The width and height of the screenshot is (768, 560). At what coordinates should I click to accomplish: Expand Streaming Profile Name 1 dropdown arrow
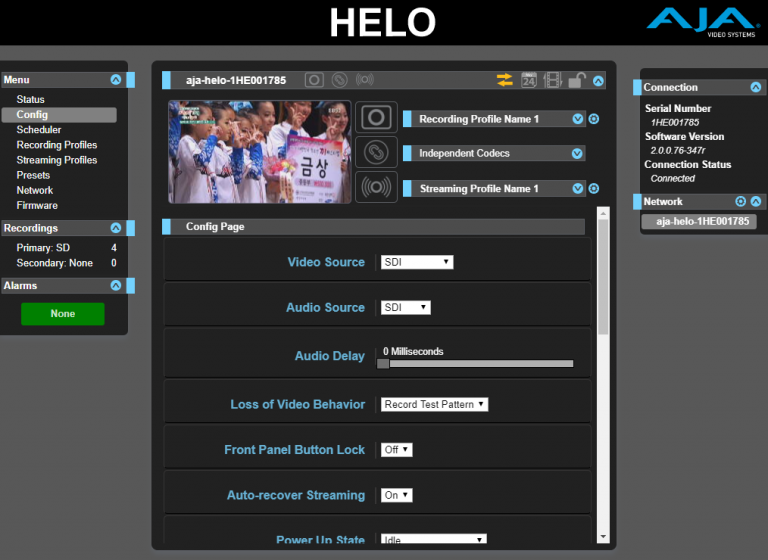pos(577,189)
